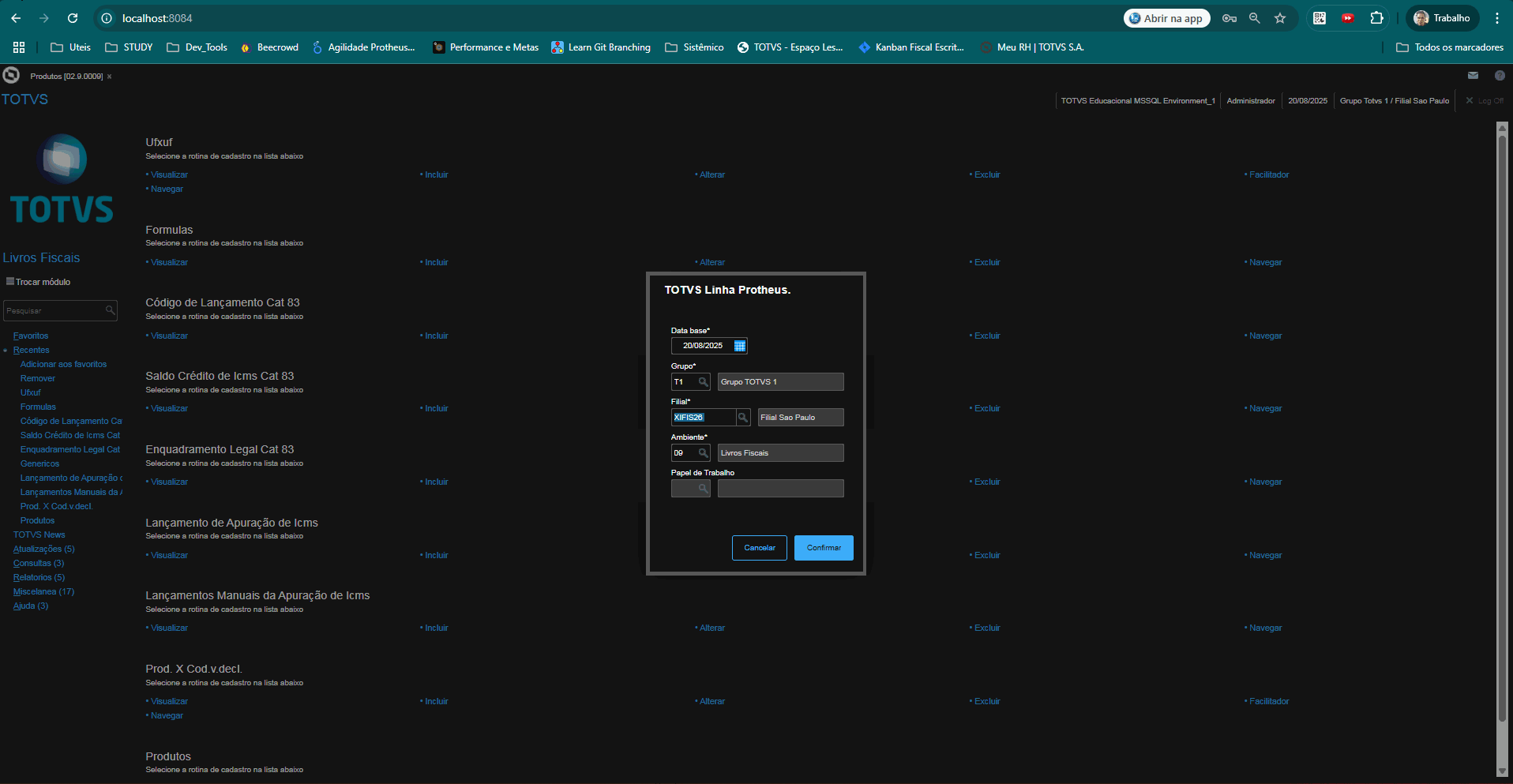Open Favoritos in the sidebar menu
1513x784 pixels.
[31, 336]
